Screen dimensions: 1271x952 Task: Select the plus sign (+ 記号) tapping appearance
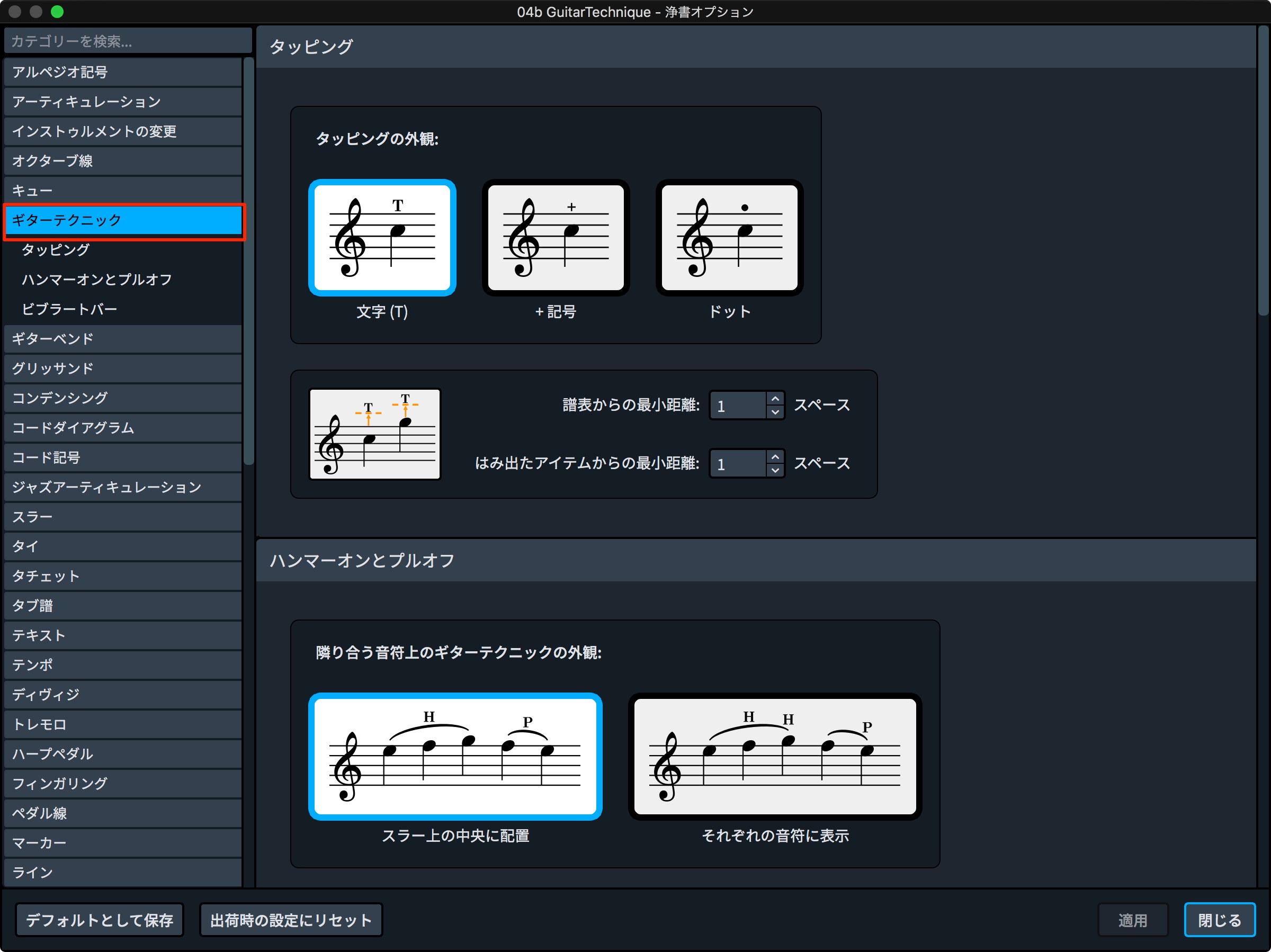(556, 238)
